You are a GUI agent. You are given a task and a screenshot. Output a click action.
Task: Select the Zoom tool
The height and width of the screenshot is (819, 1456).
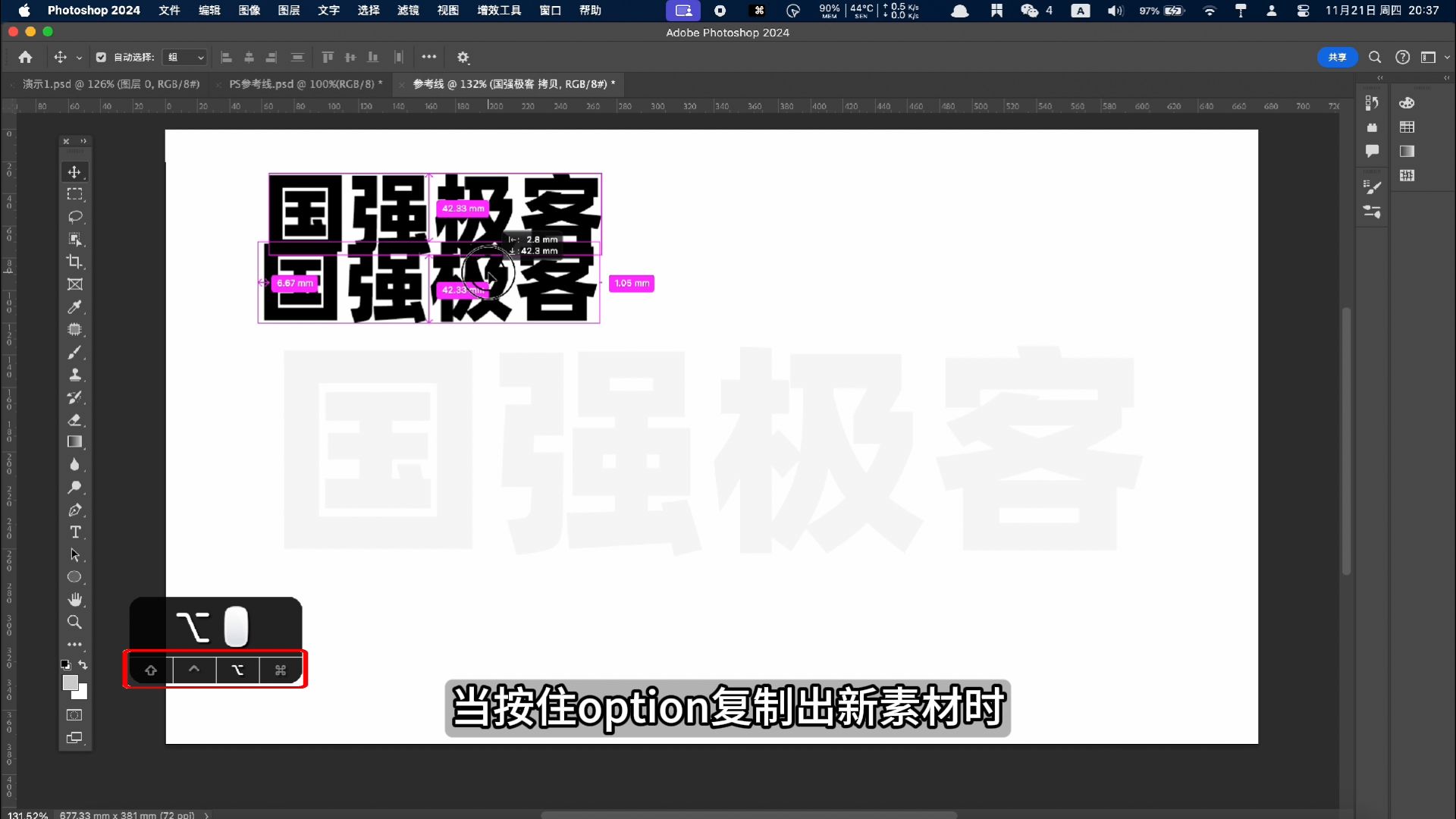click(74, 622)
